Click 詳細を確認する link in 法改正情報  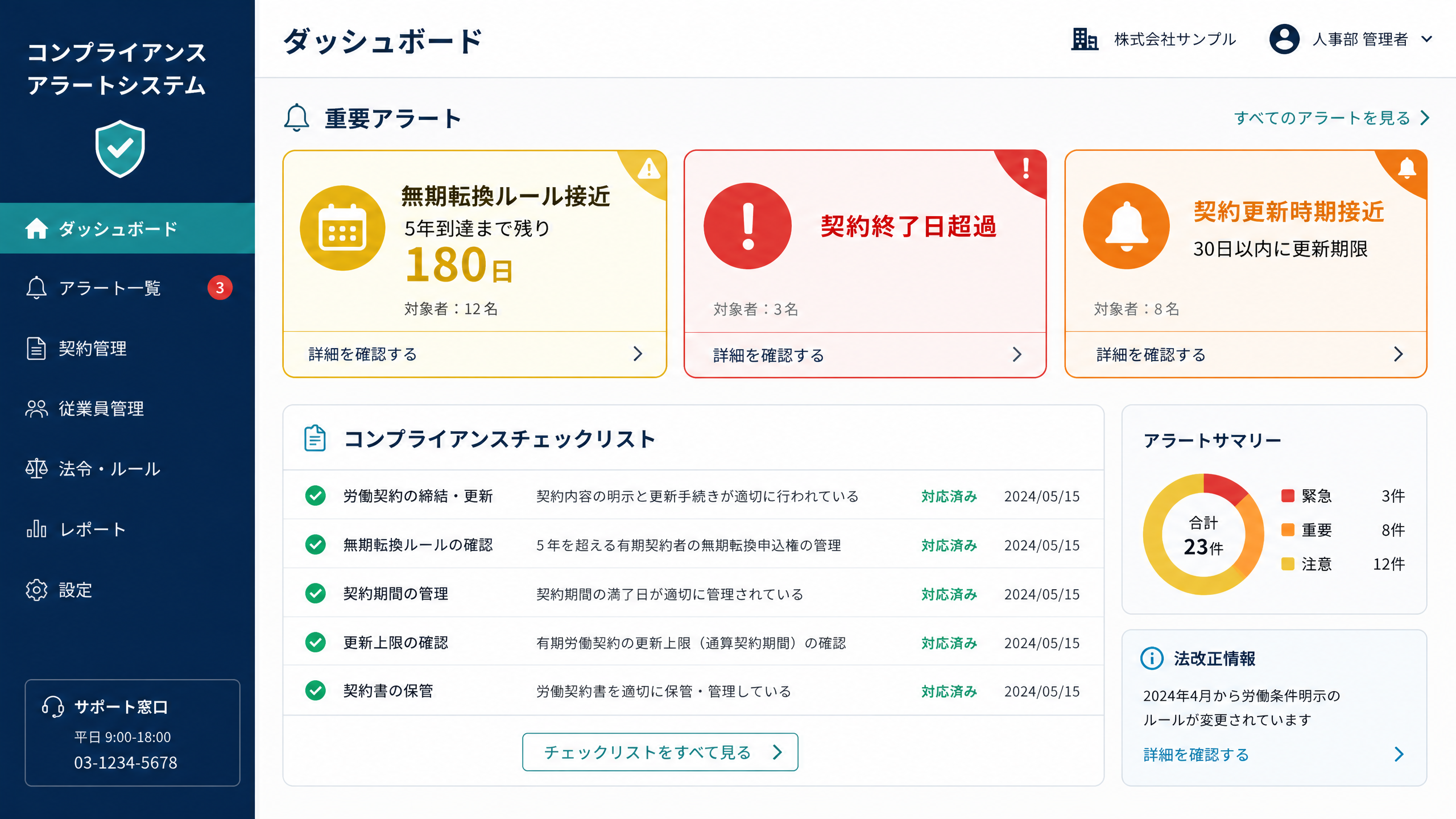tap(1196, 754)
